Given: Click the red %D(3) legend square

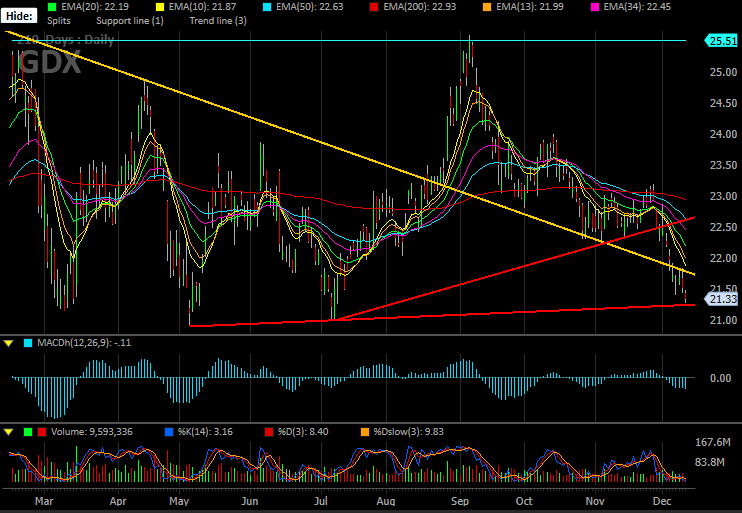Looking at the screenshot, I should (x=269, y=432).
